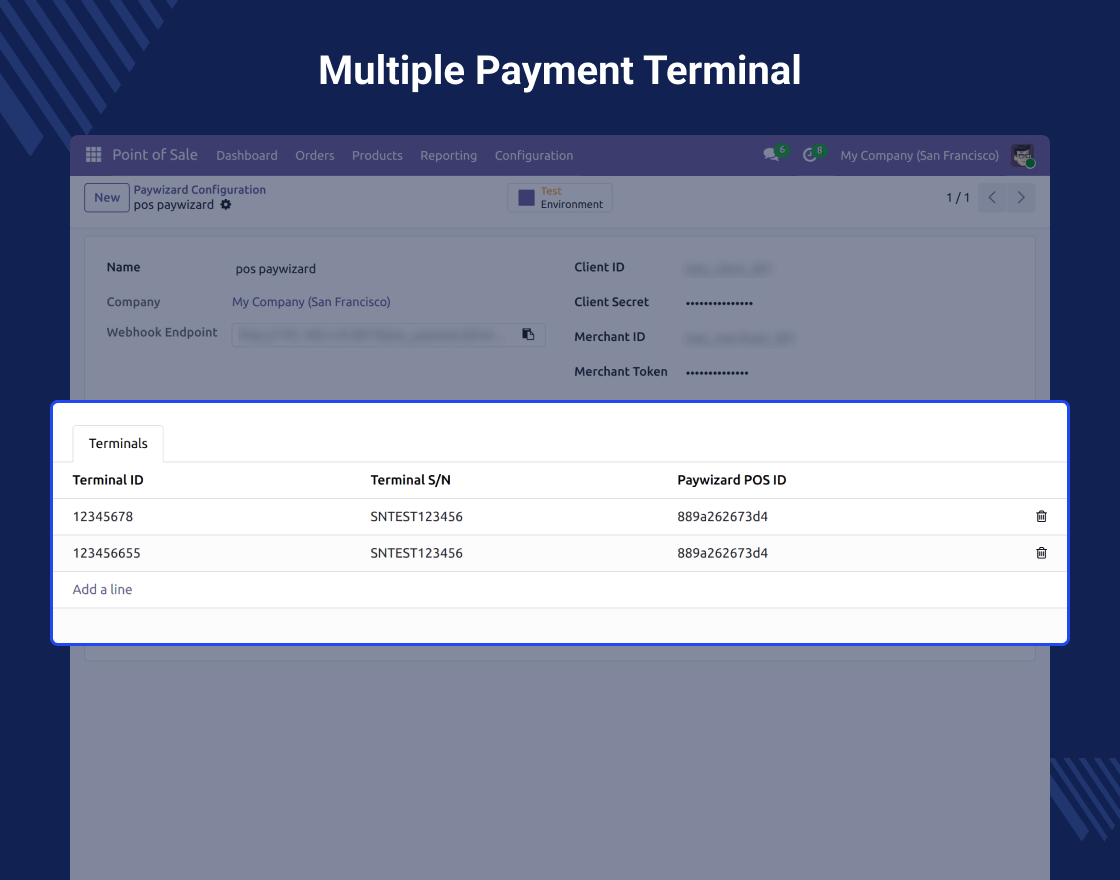
Task: Open the Configuration menu
Action: point(534,156)
